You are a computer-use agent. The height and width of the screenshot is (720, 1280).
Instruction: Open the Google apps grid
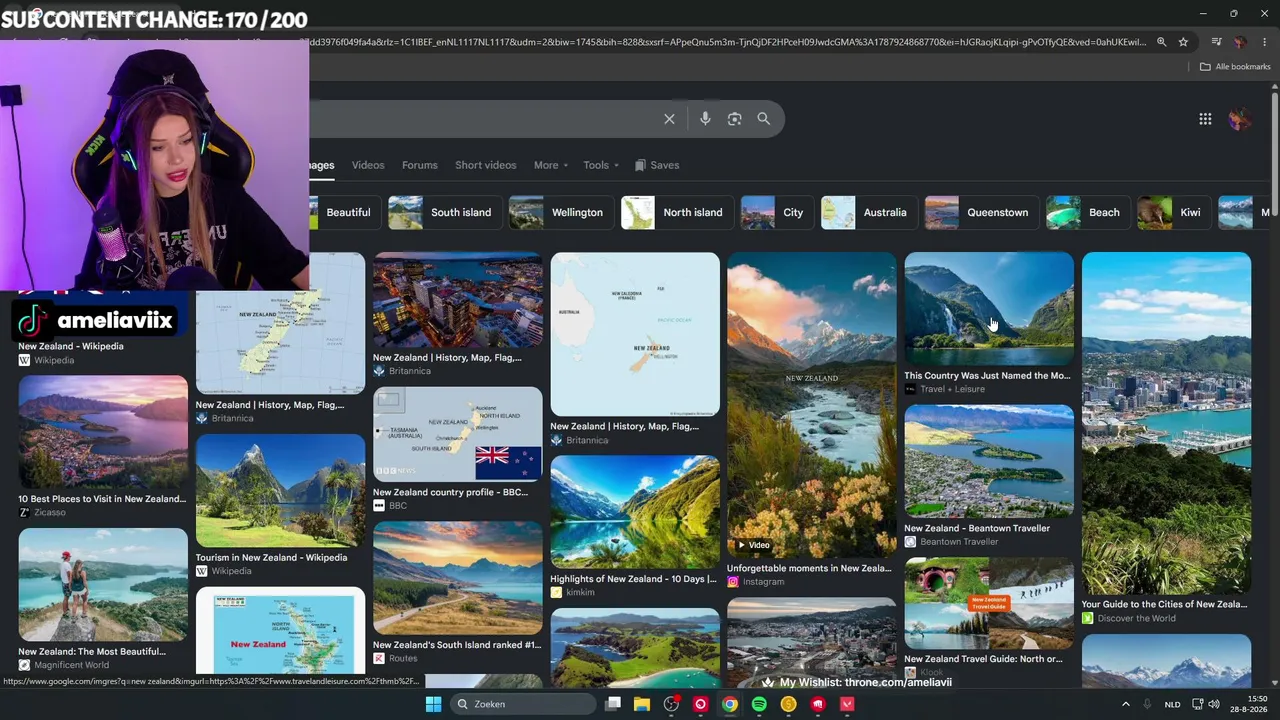click(x=1205, y=119)
